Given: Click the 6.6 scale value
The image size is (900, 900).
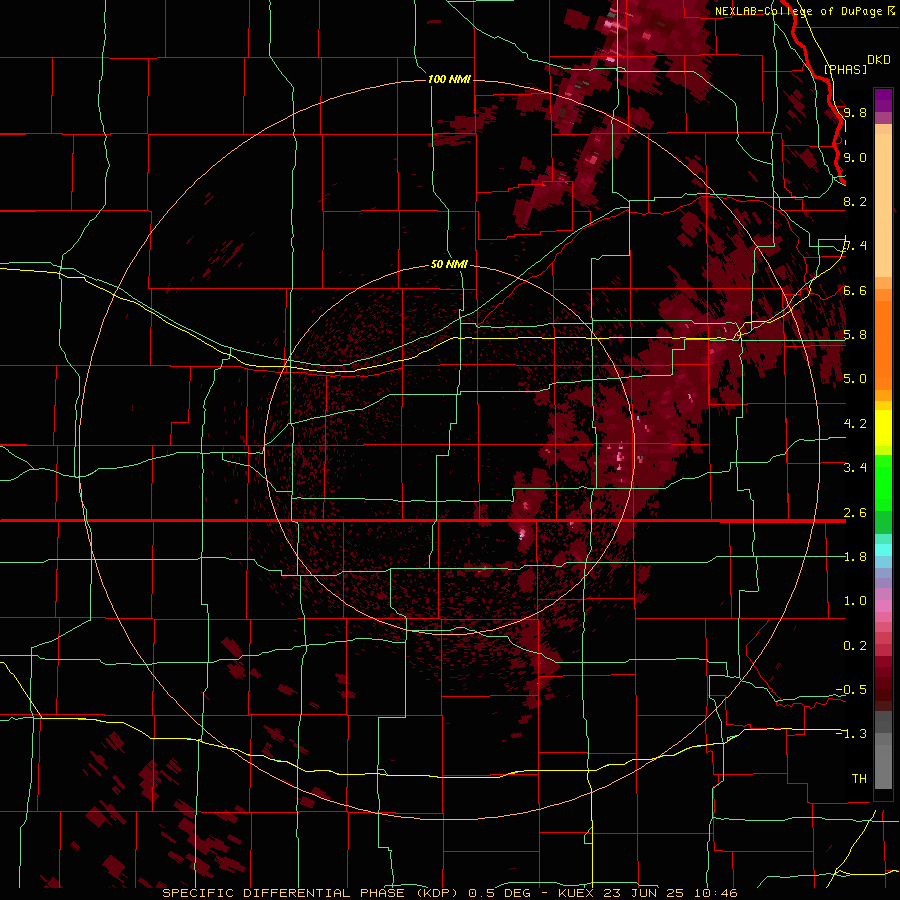Looking at the screenshot, I should 855,290.
